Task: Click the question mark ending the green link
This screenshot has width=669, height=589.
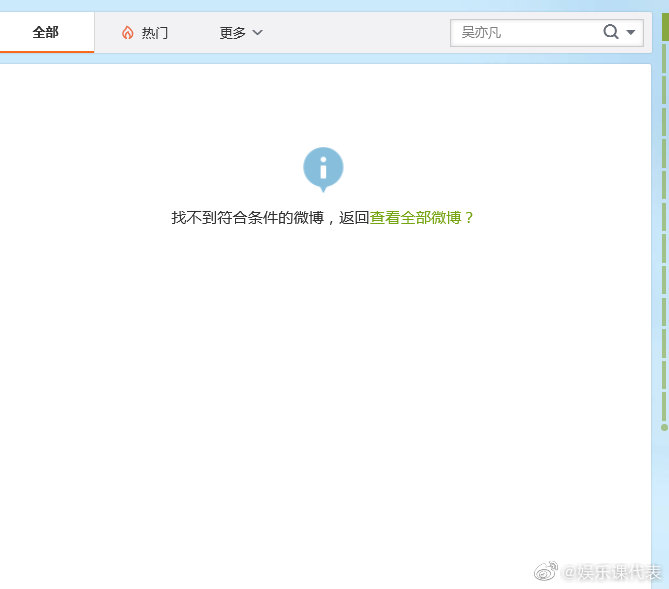Action: tap(468, 218)
